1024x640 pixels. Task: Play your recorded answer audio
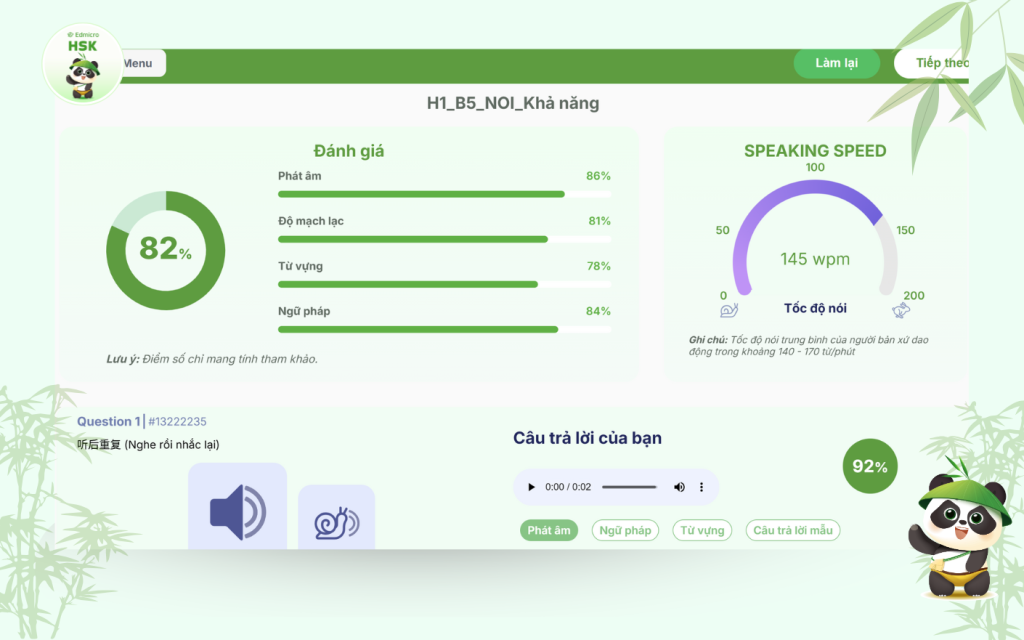click(532, 487)
